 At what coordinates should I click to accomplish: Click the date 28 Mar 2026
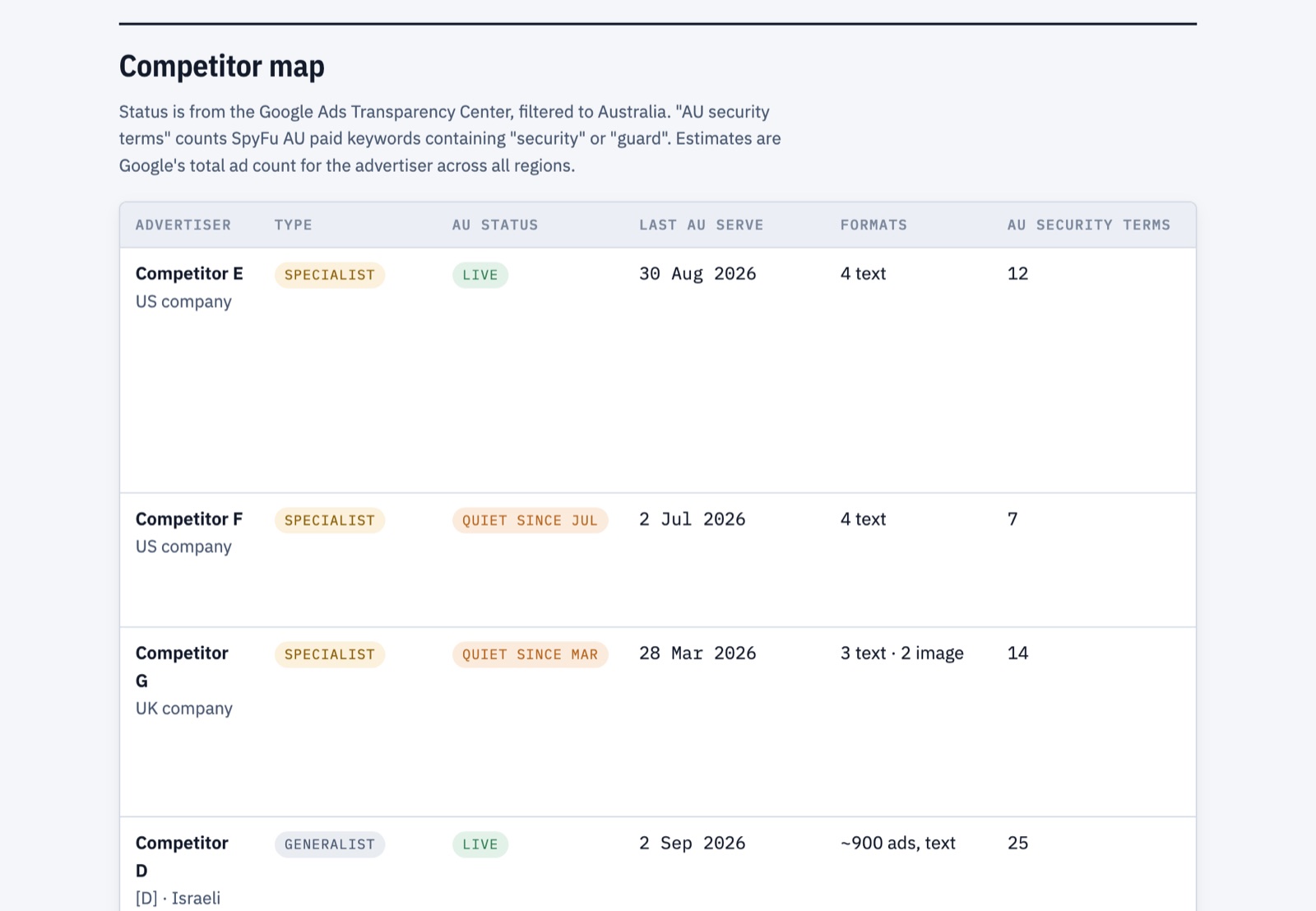coord(697,653)
